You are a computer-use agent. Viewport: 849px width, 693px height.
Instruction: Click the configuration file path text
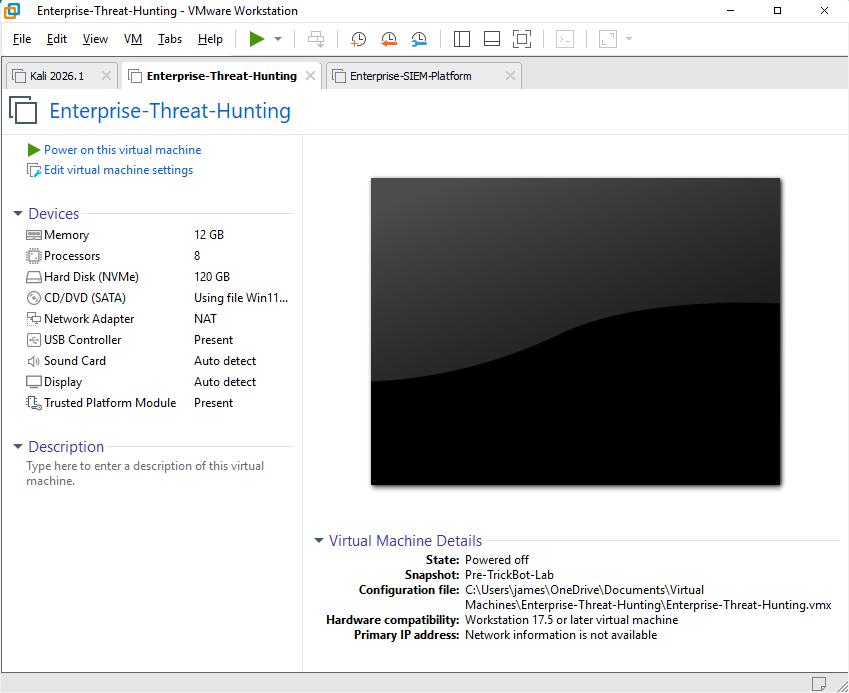(648, 598)
